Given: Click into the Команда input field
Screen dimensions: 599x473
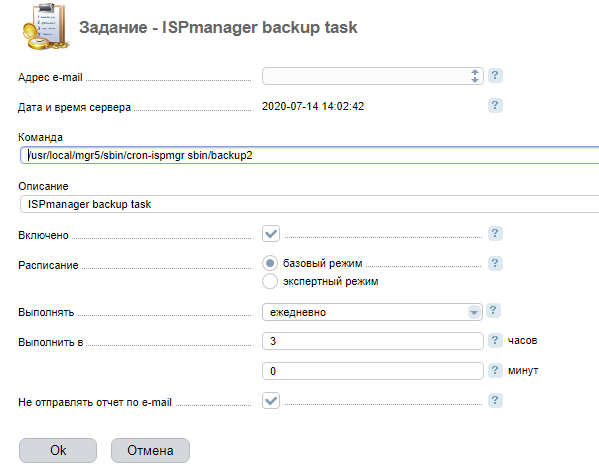Looking at the screenshot, I should (309, 155).
